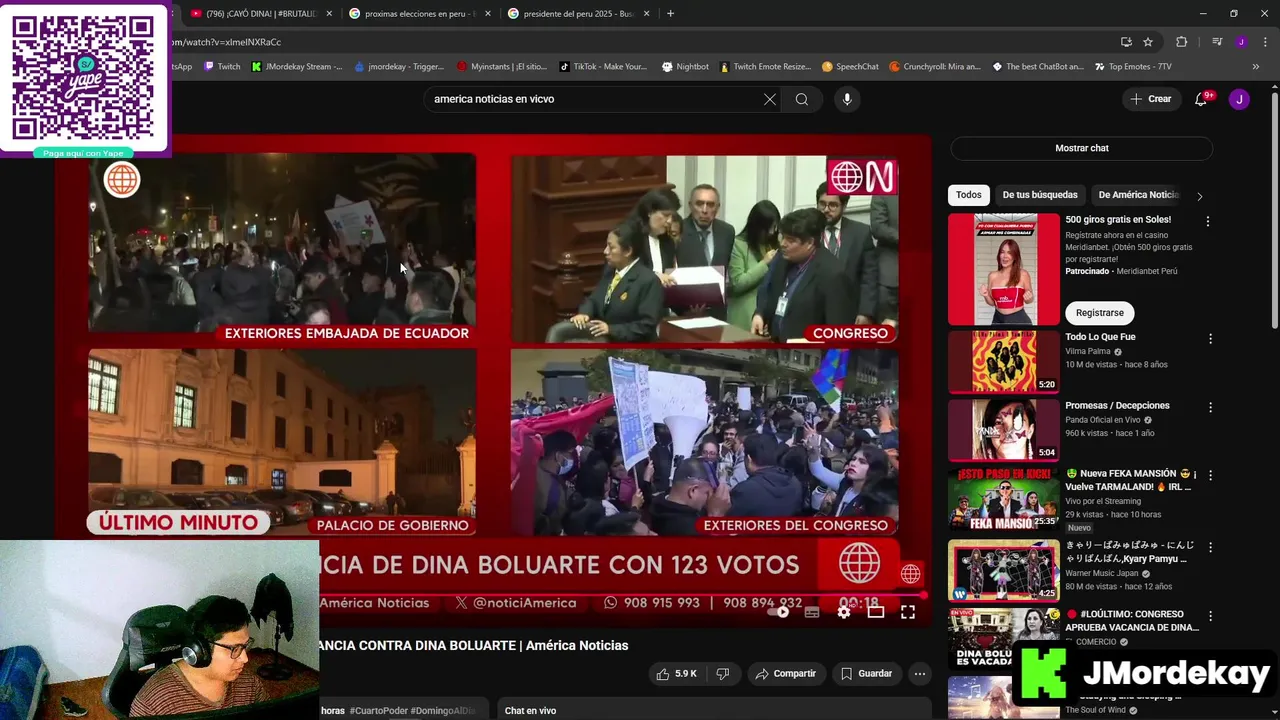
Task: Open a new browser tab
Action: [670, 13]
